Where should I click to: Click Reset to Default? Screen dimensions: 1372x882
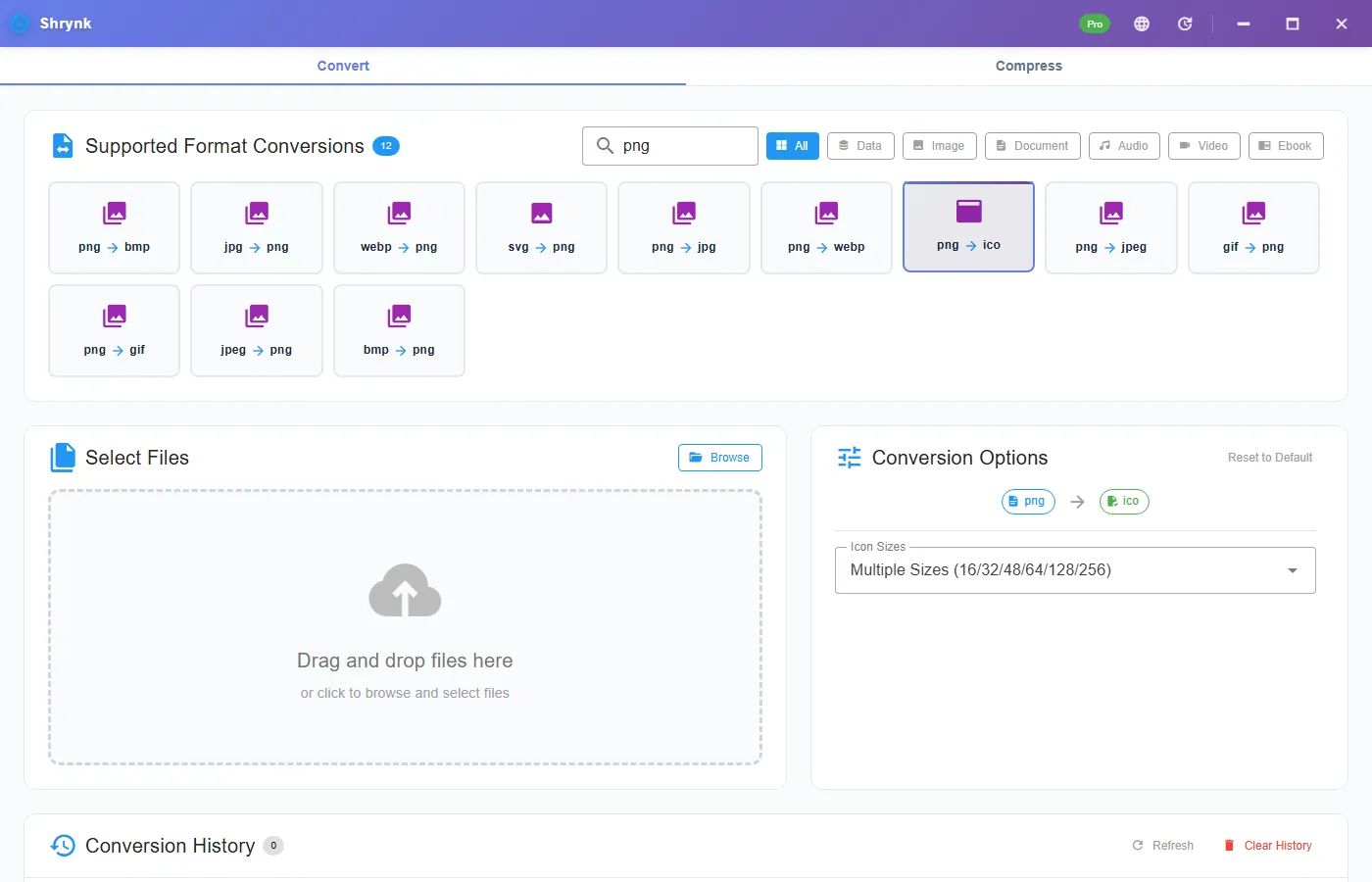(x=1270, y=458)
